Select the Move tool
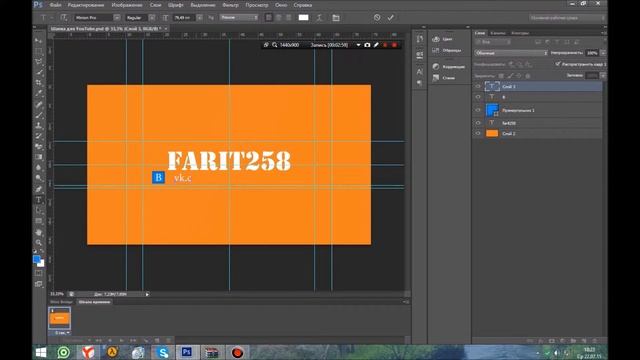The height and width of the screenshot is (360, 640). [39, 41]
